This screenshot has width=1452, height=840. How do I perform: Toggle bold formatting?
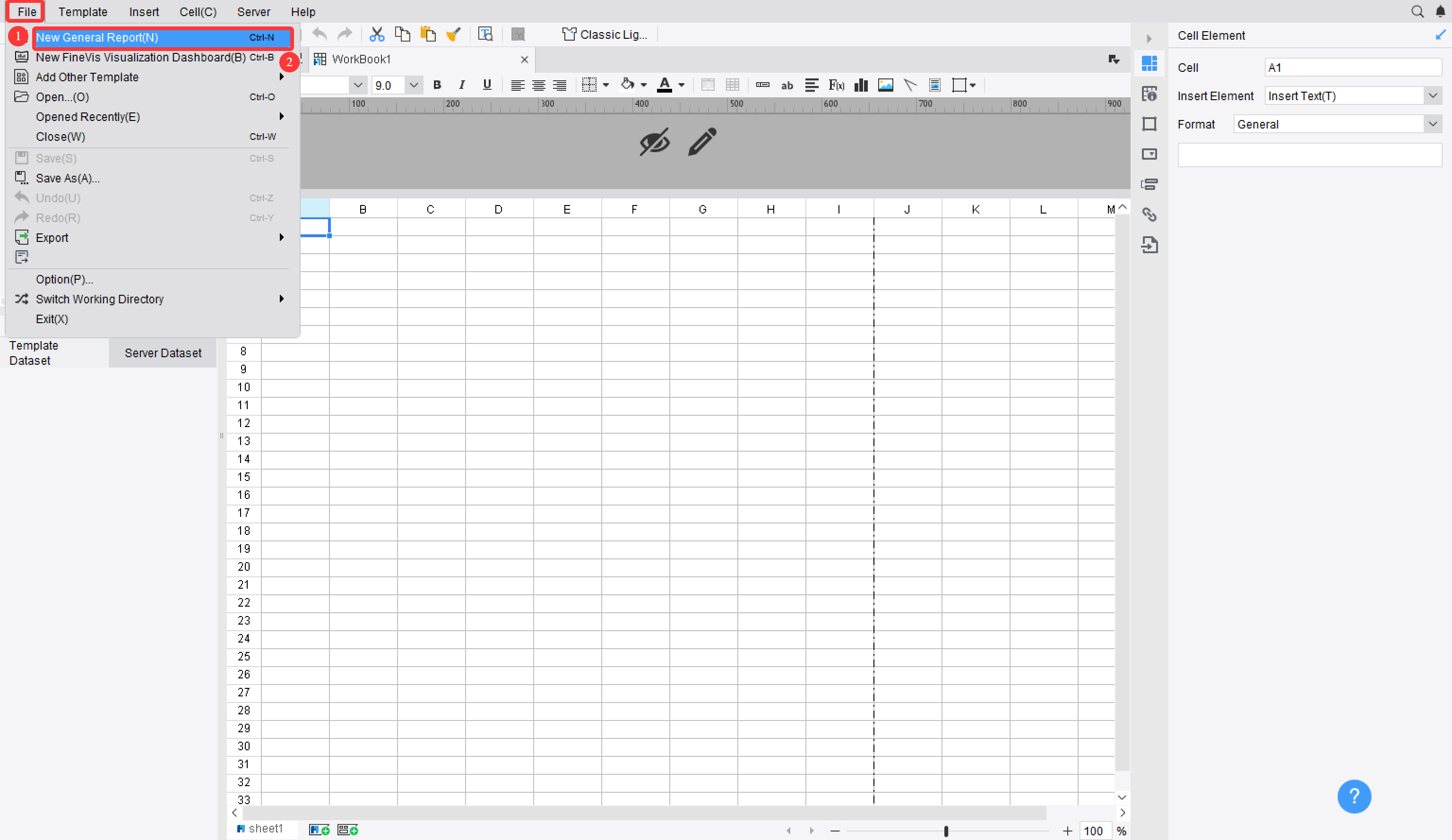(437, 85)
